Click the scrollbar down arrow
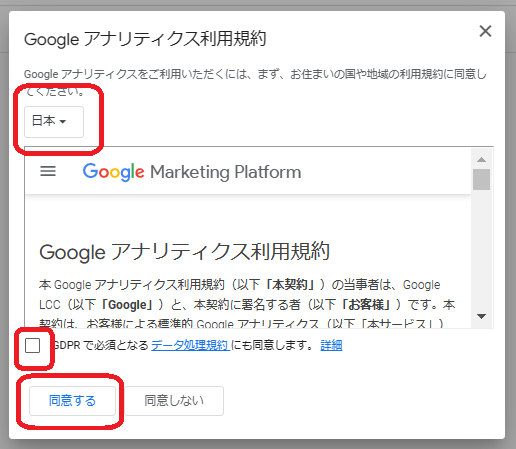The image size is (516, 449). 481,316
